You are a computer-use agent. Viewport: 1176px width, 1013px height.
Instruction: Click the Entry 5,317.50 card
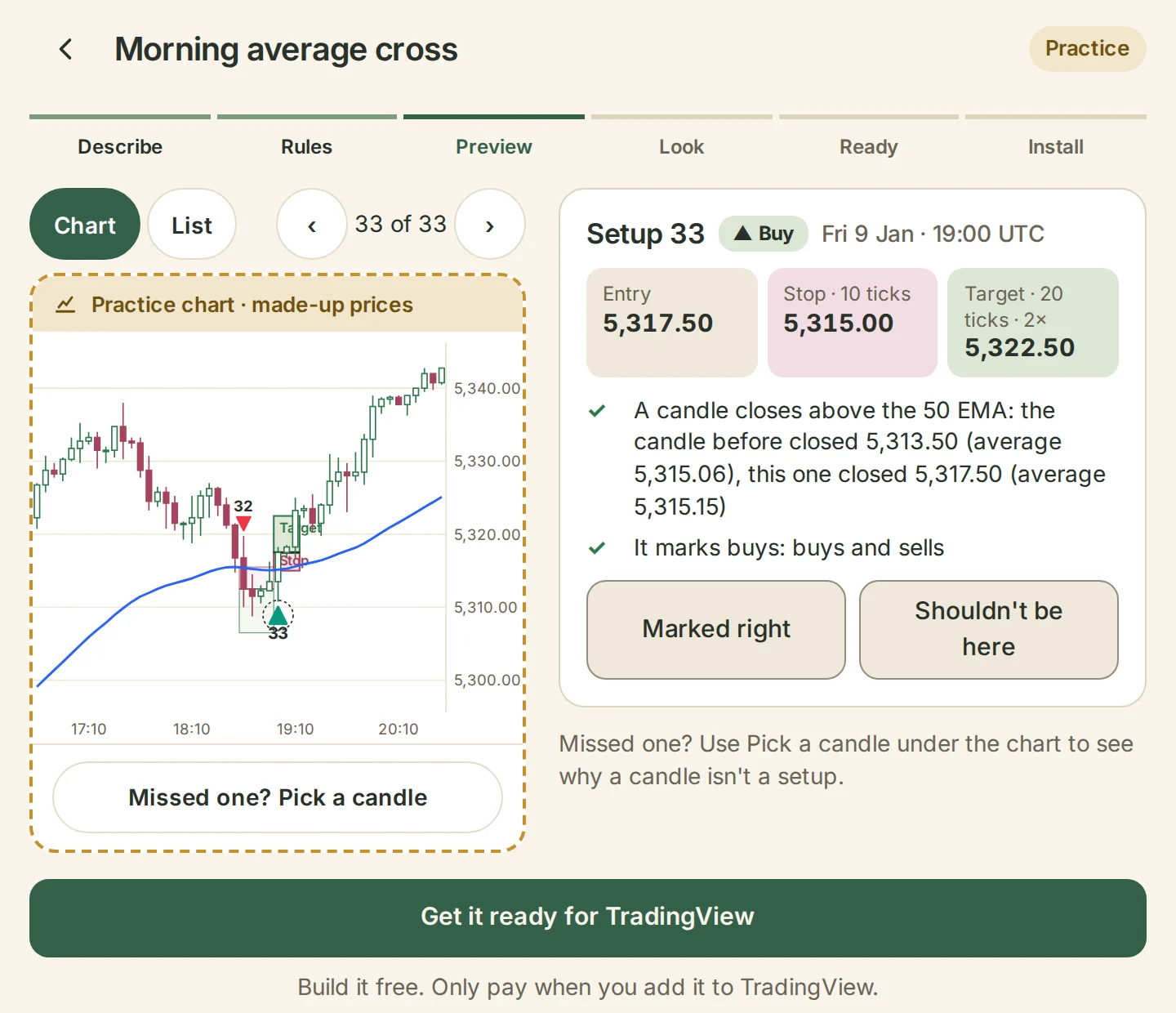[672, 323]
